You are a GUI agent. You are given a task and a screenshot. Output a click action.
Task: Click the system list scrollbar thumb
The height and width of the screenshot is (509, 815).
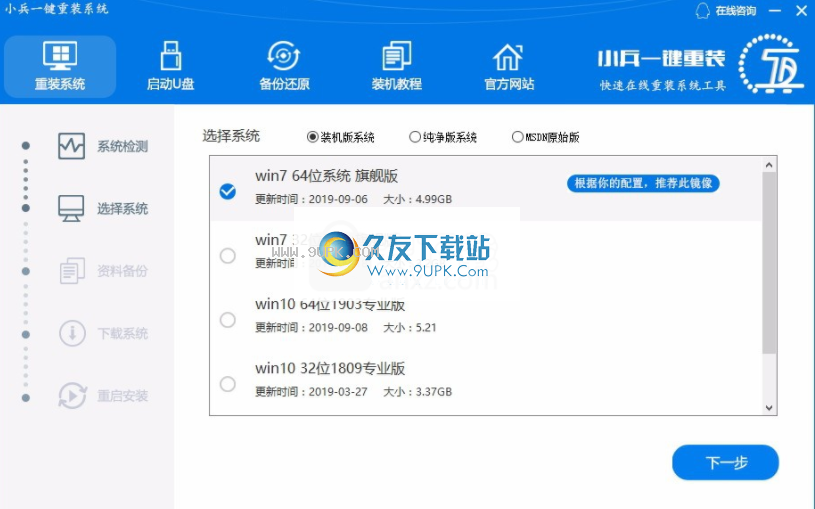(x=769, y=263)
